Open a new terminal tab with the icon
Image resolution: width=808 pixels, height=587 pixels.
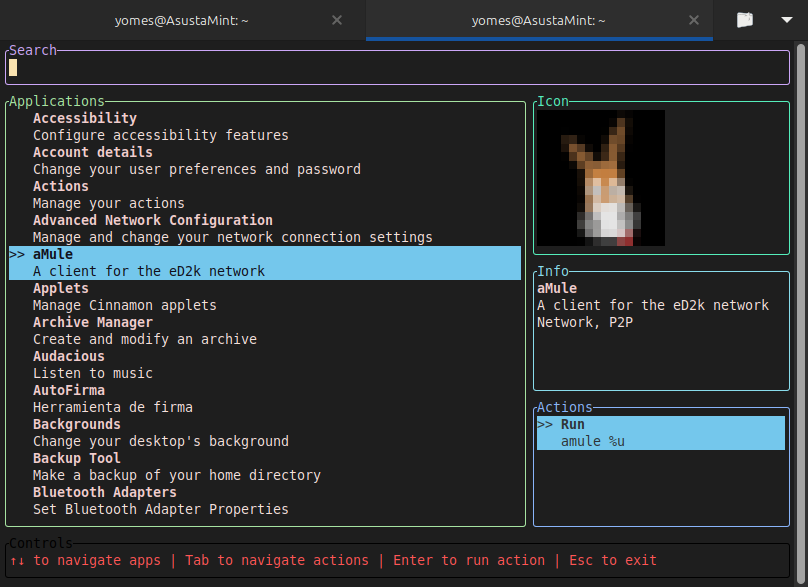745,20
